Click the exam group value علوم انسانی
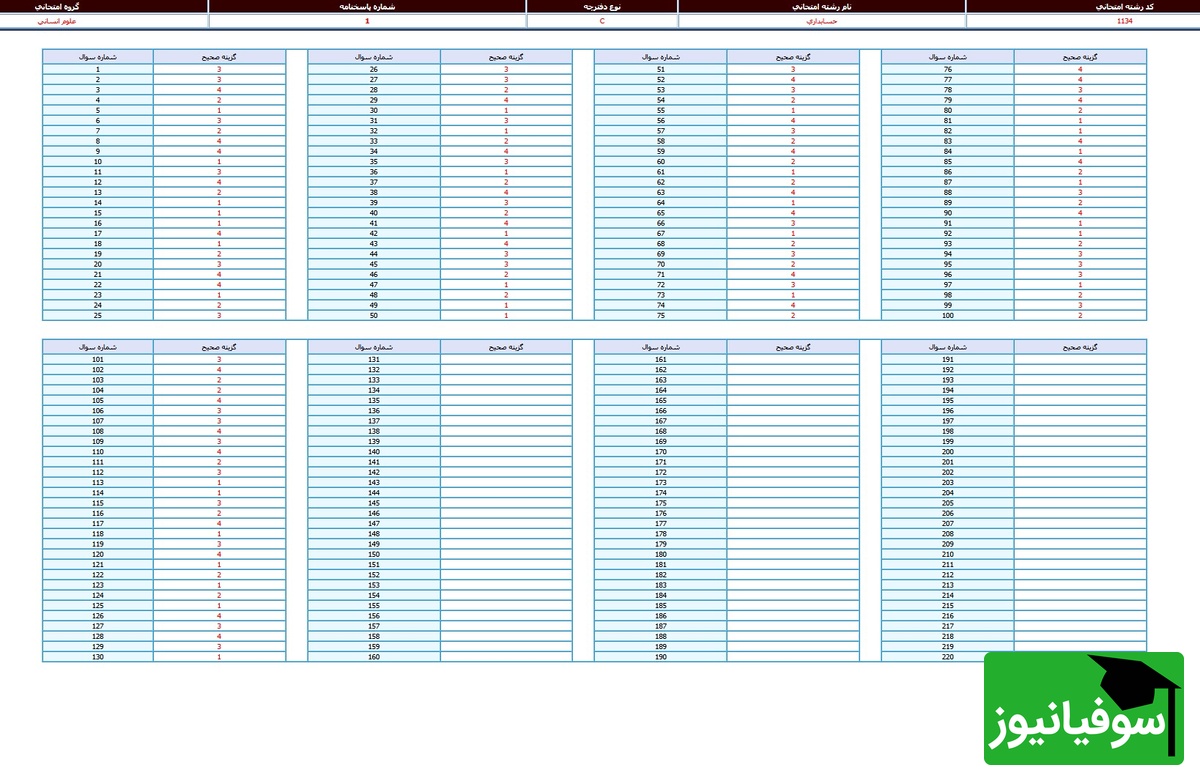 [104, 21]
